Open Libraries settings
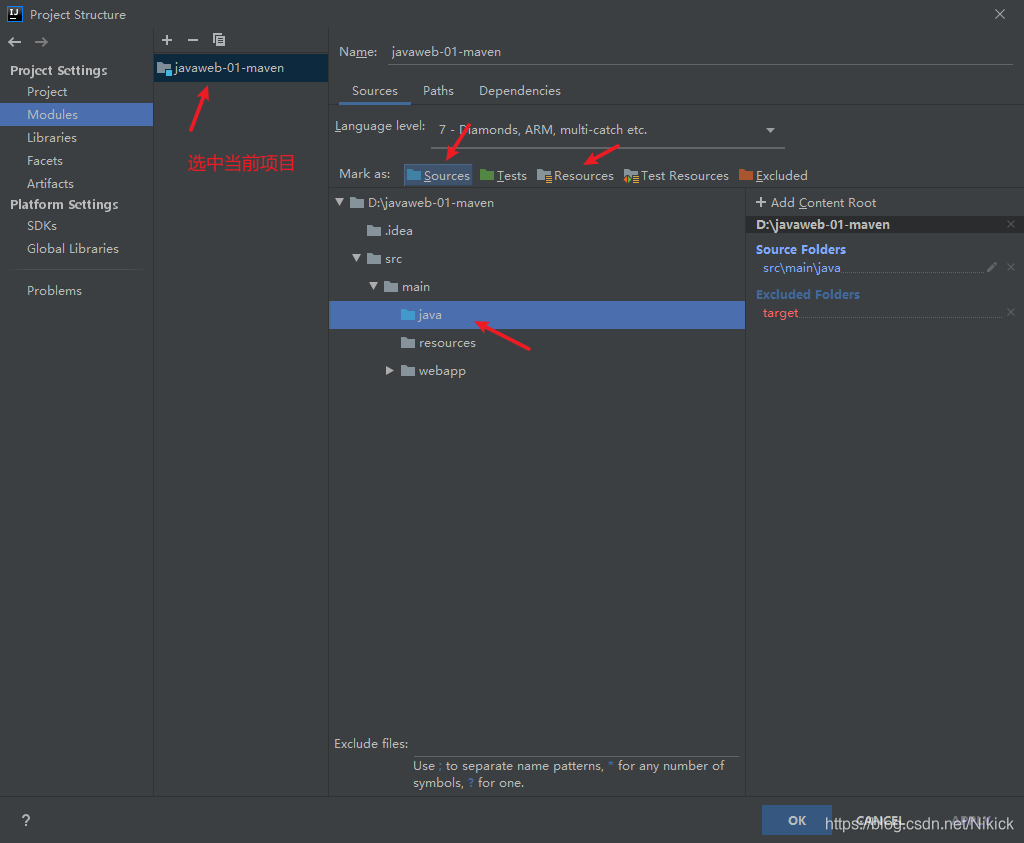The height and width of the screenshot is (843, 1024). 52,138
